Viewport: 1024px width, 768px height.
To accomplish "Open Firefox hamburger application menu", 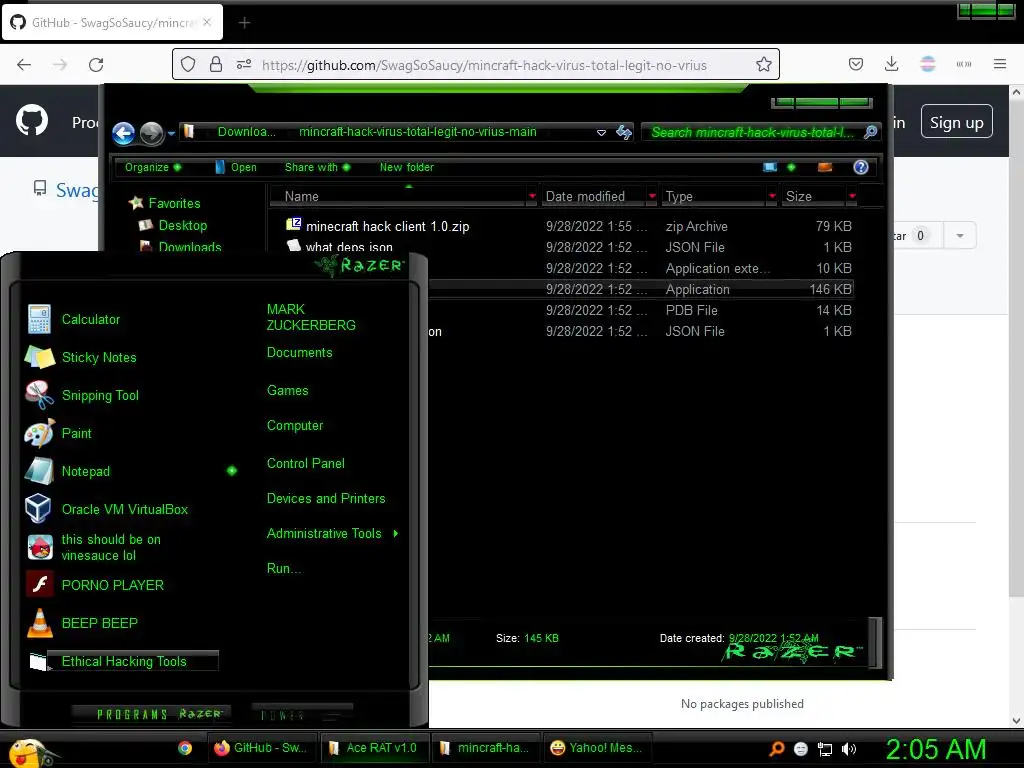I will [x=1000, y=64].
